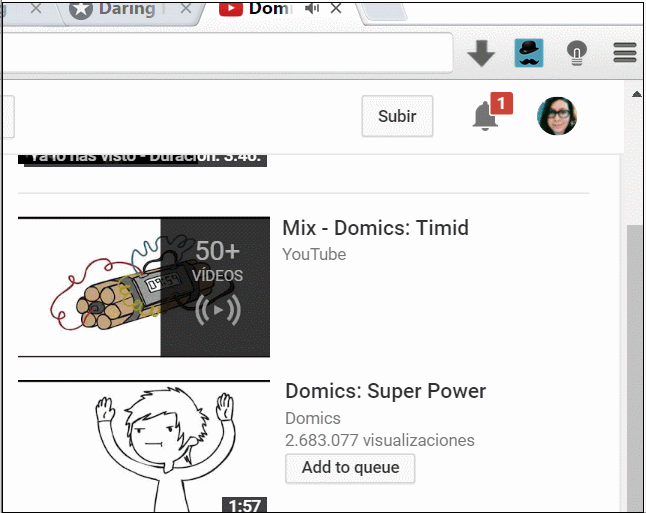
Task: Open the Domics: Super Power video title
Action: point(385,391)
